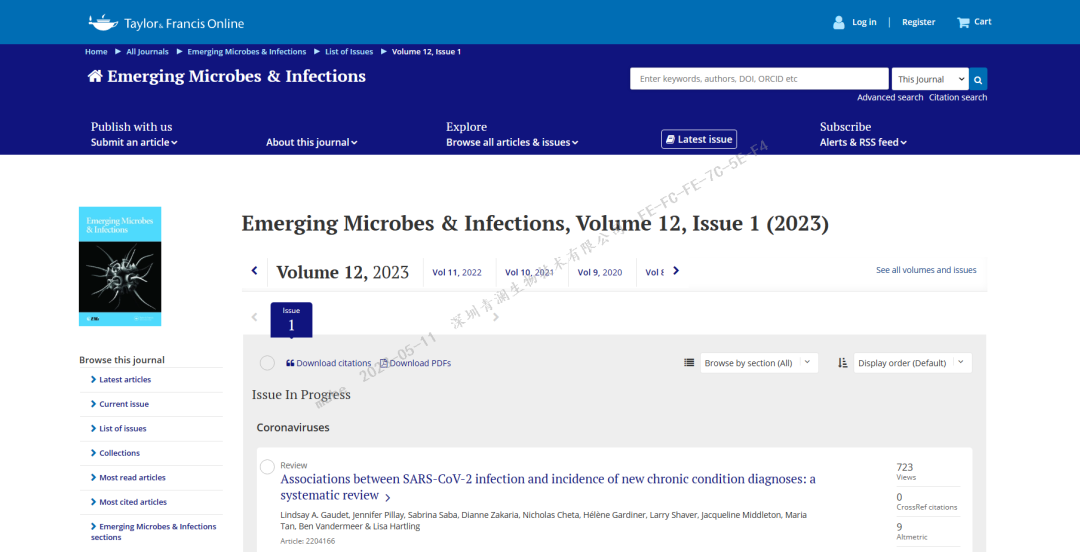Toggle the select-all articles checkbox
Viewport: 1080px width, 552px height.
point(267,363)
